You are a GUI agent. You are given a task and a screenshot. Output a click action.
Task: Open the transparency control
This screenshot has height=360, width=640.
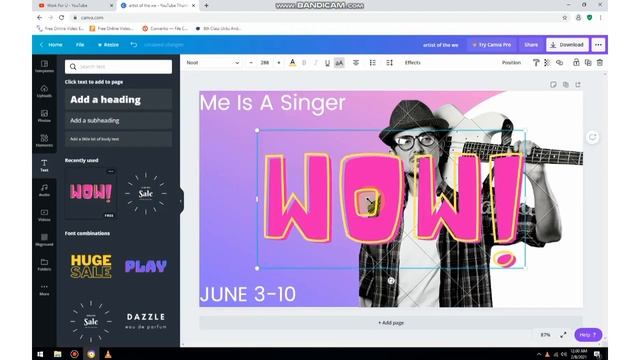click(x=547, y=62)
